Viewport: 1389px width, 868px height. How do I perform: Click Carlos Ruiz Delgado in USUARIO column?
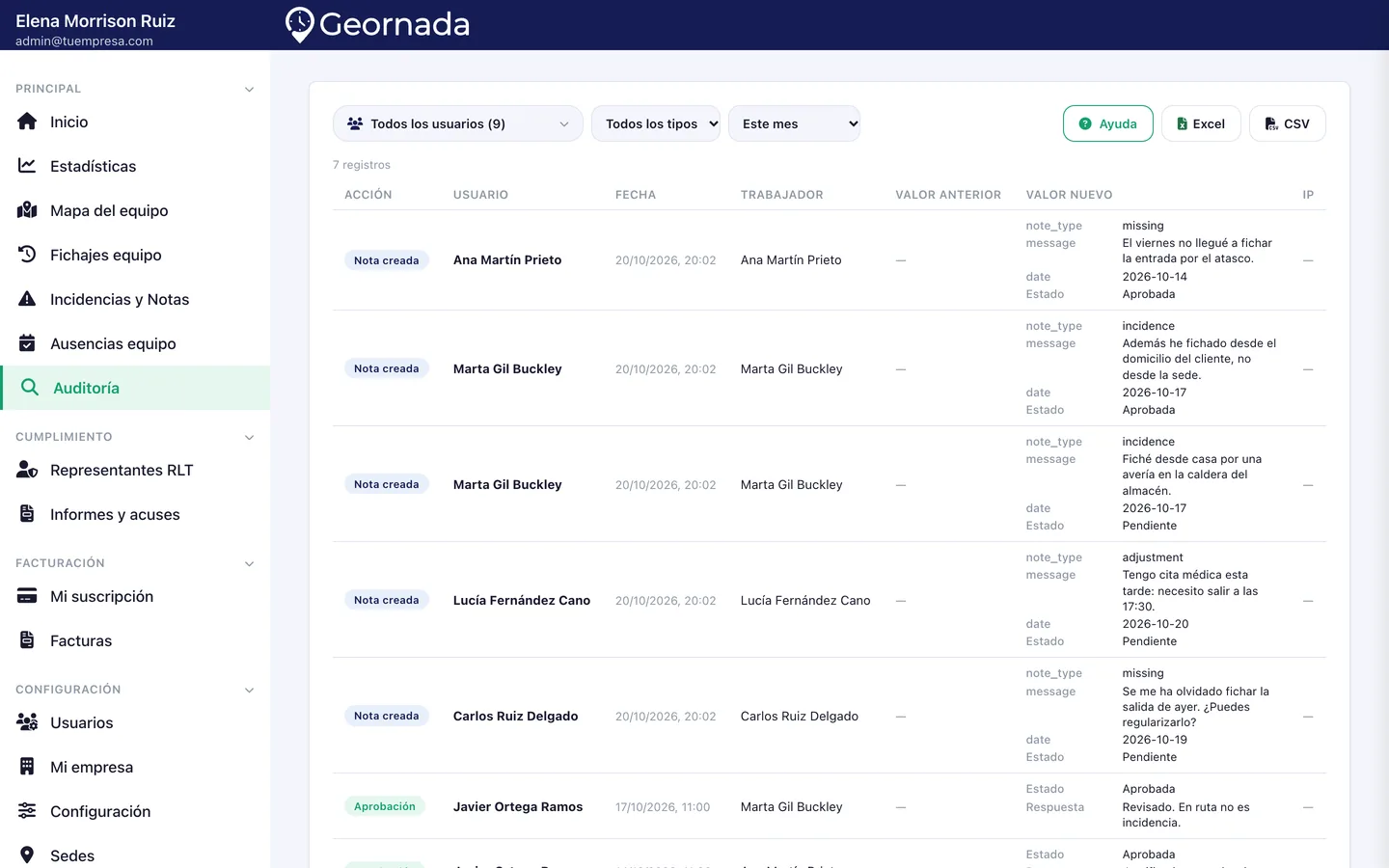point(516,716)
